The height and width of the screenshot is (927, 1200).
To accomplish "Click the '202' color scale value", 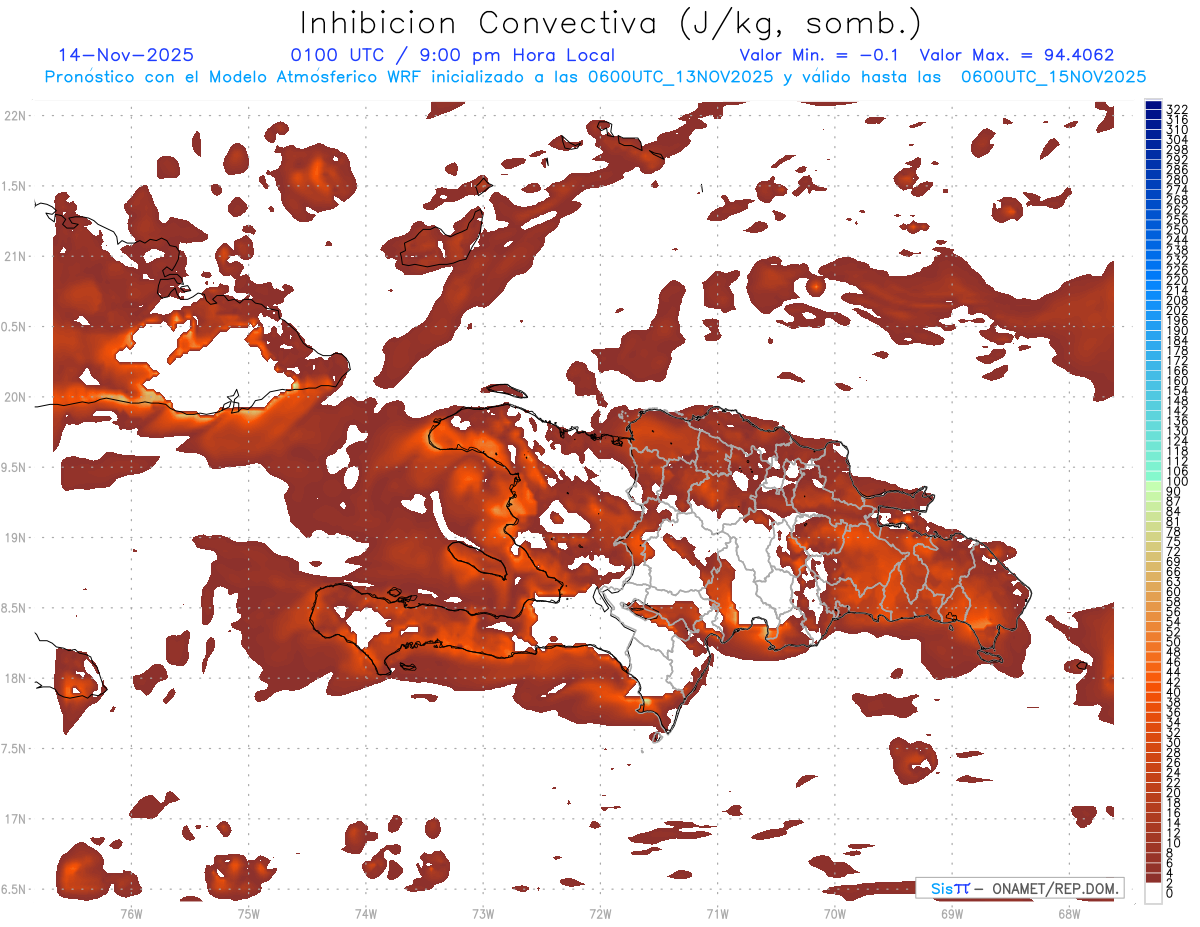I will click(x=1177, y=310).
